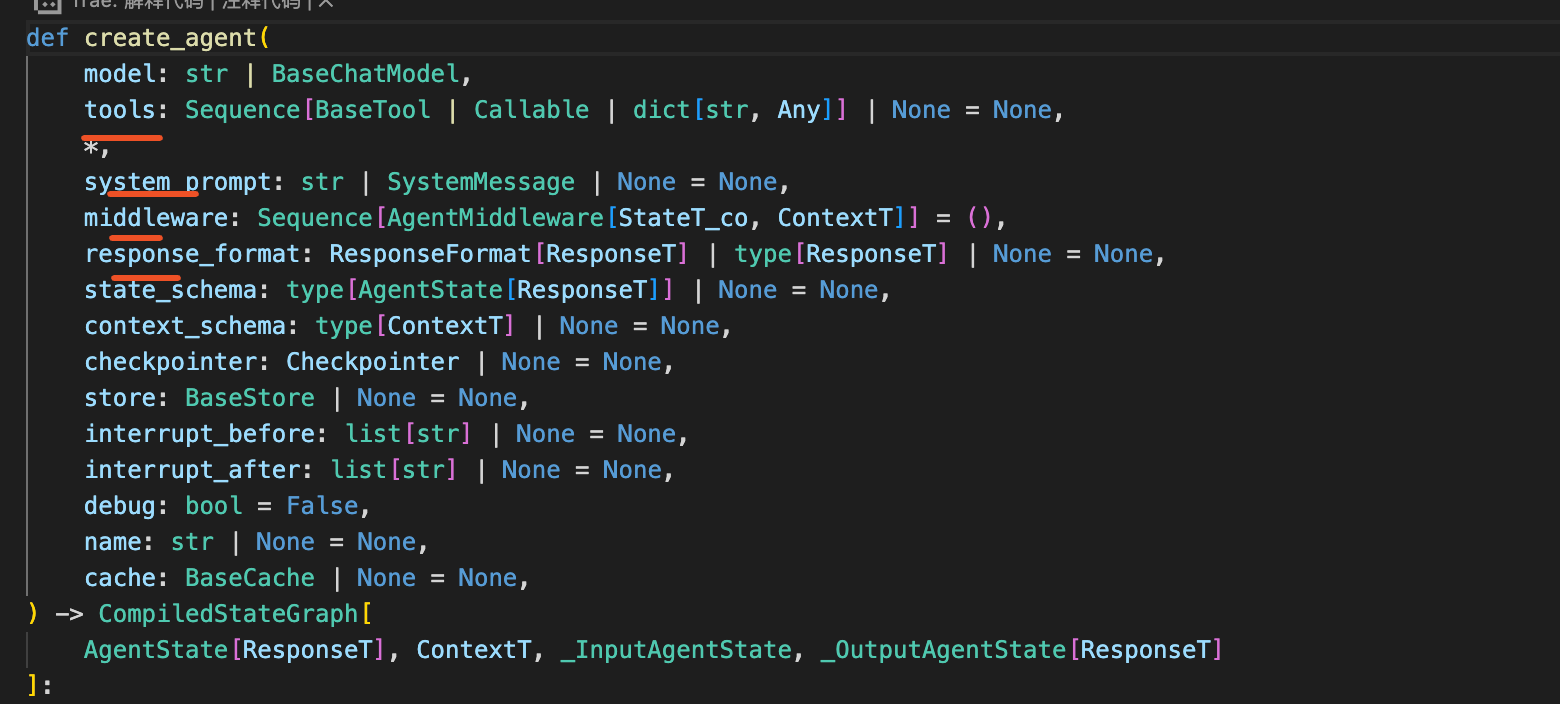Click the BaseStore type

click(250, 398)
